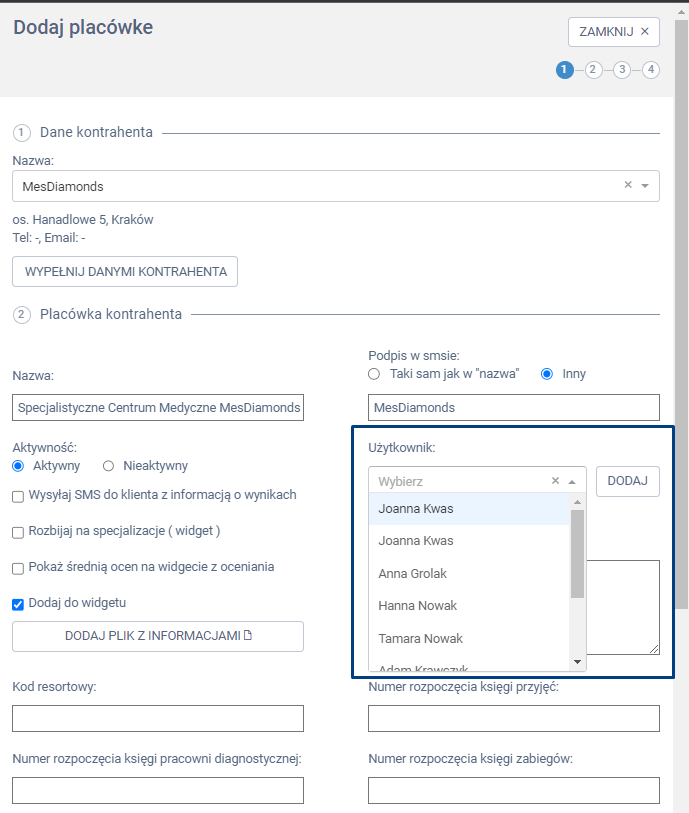Pick Anna Grolak from user list
689x813 pixels.
(413, 574)
